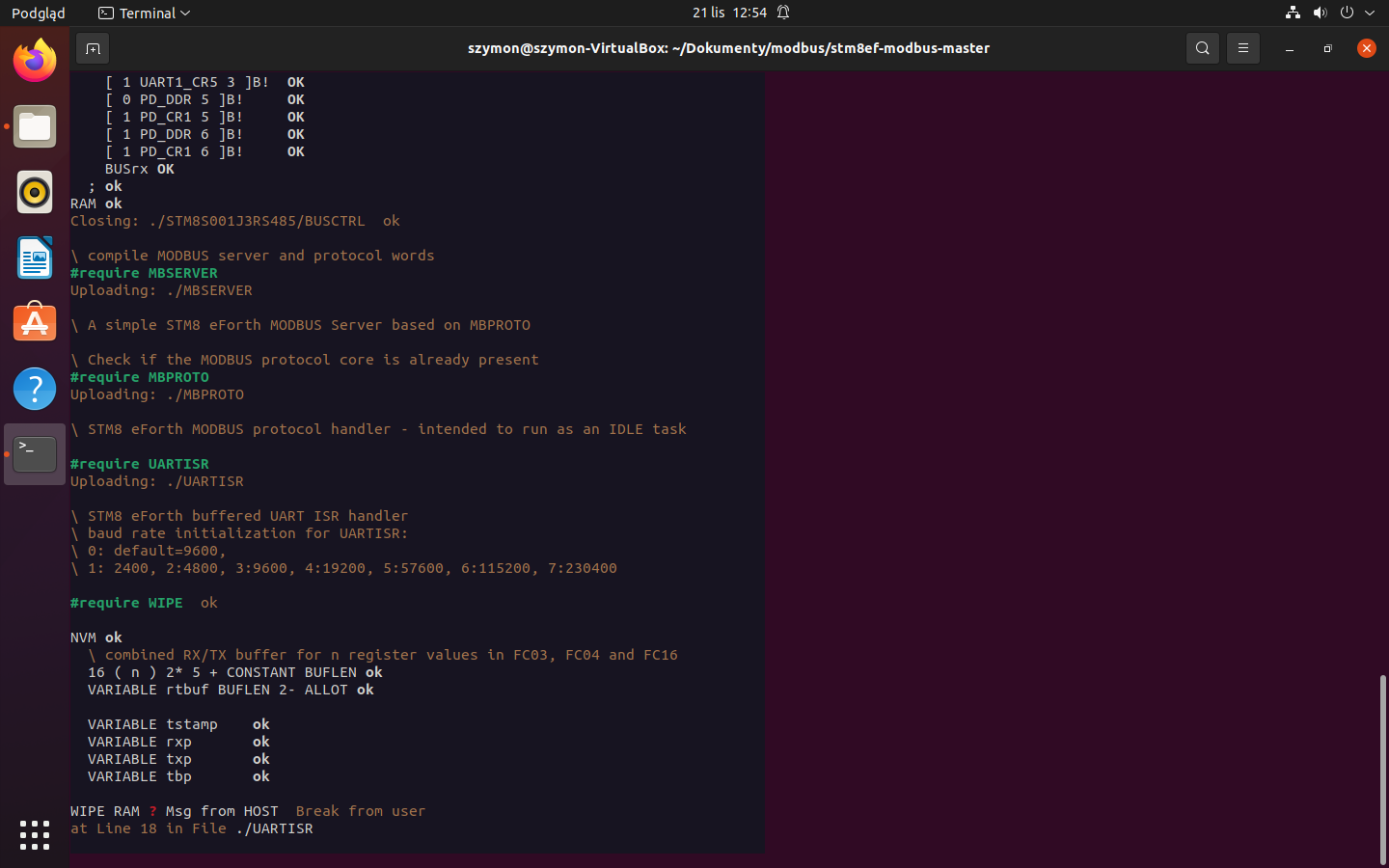This screenshot has height=868, width=1389.
Task: Click the Podgląd activities button
Action: (39, 13)
